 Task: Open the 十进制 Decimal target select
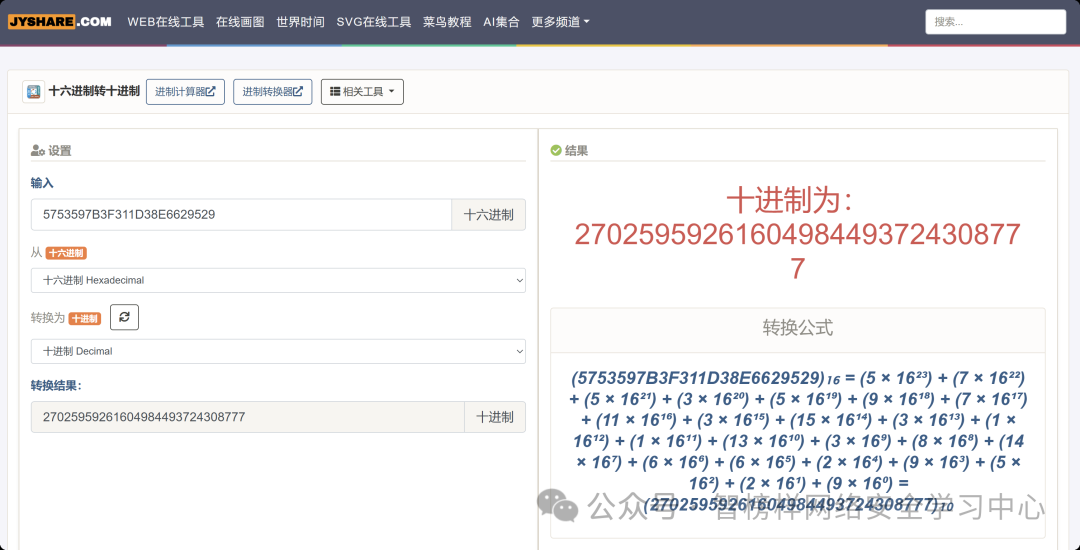click(278, 351)
